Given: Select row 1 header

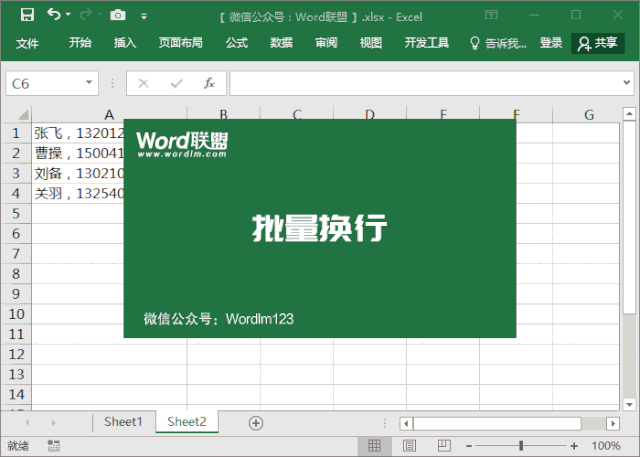Looking at the screenshot, I should 16,133.
